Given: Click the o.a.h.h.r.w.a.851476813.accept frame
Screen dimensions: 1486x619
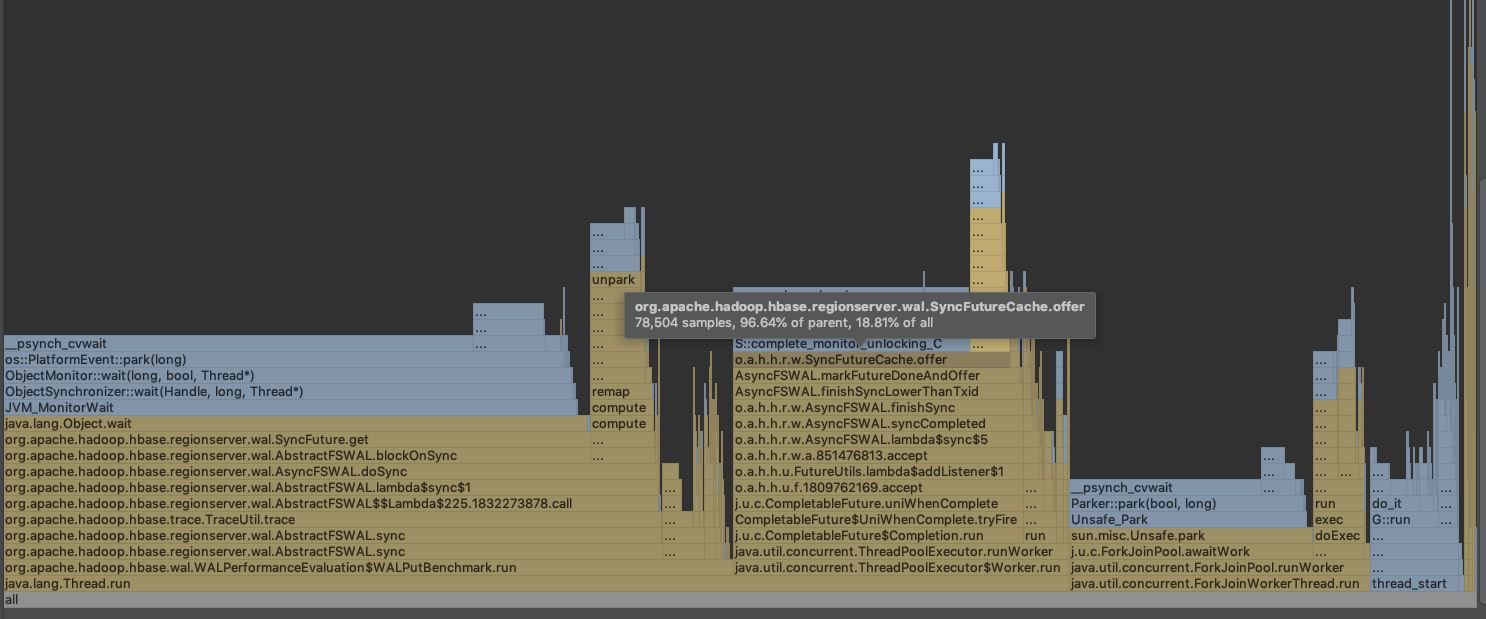Looking at the screenshot, I should (x=879, y=455).
